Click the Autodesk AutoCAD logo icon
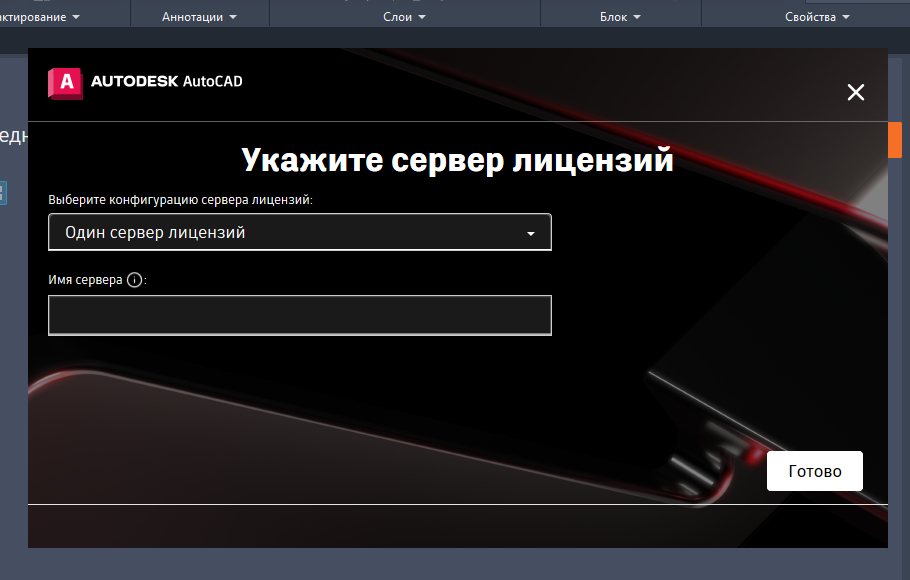This screenshot has height=580, width=910. [65, 83]
